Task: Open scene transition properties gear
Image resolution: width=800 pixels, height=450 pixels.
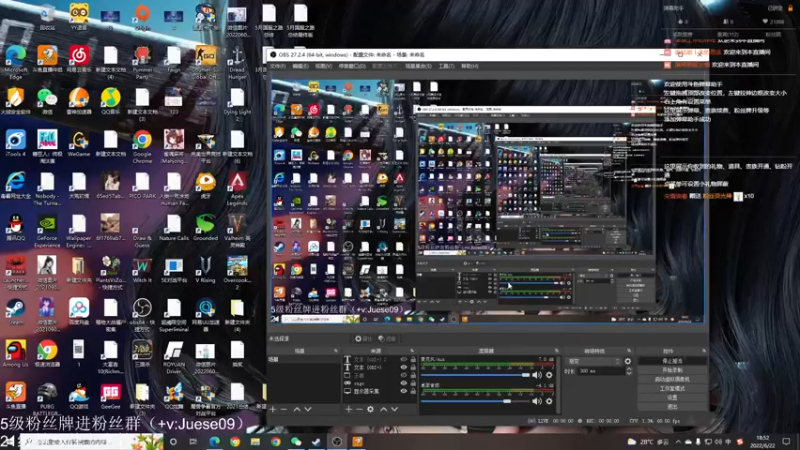Action: (628, 361)
